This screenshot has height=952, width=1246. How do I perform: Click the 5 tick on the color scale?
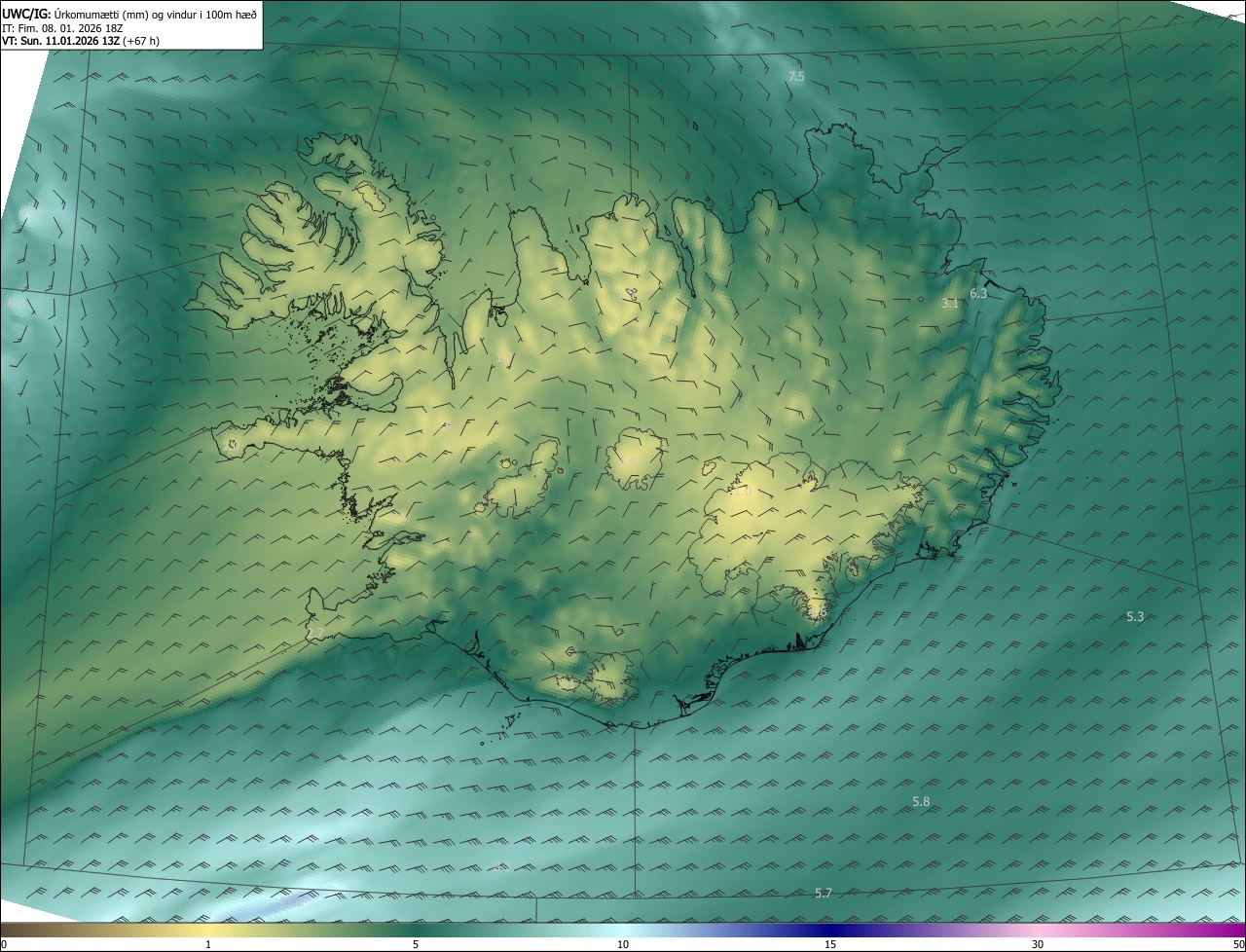(416, 944)
